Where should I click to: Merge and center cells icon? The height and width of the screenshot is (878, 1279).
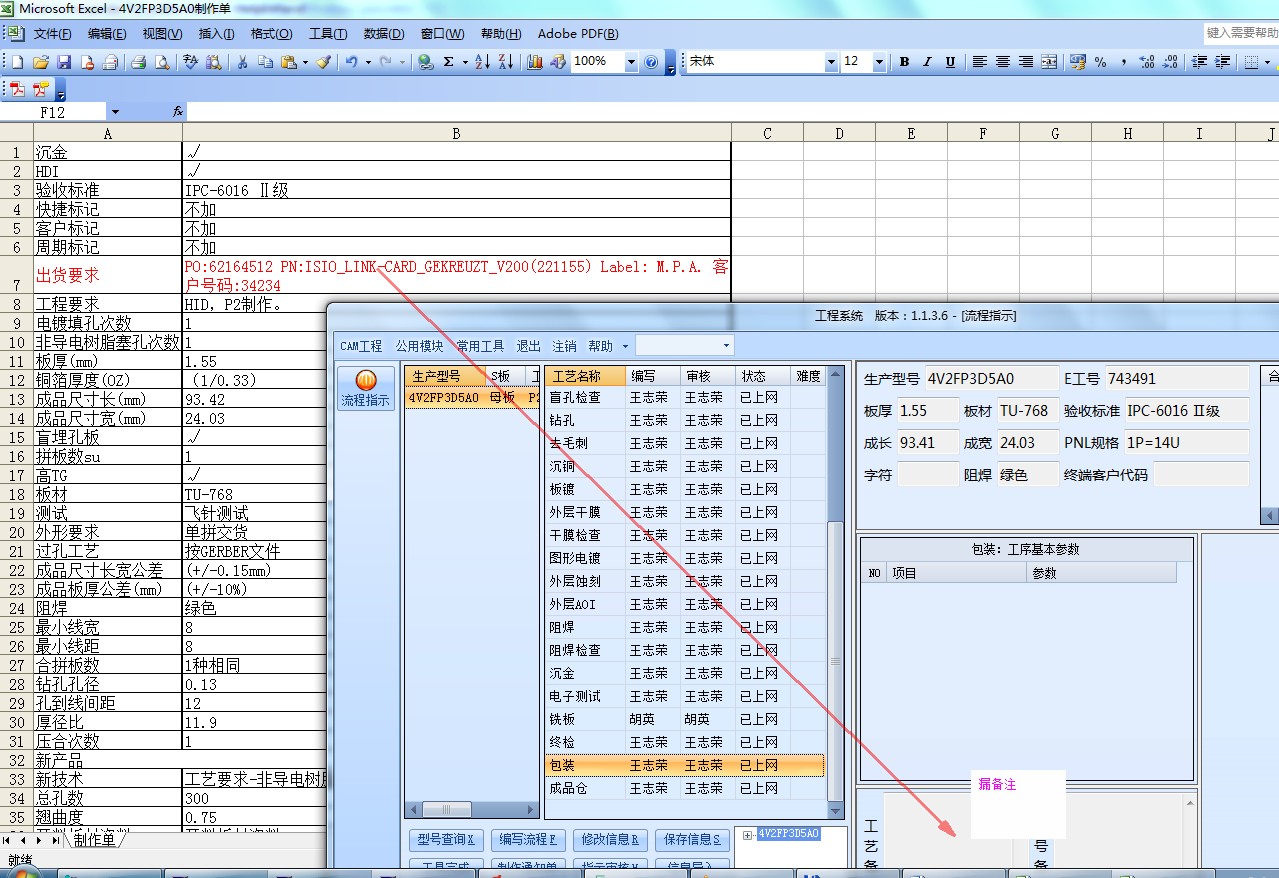[x=1049, y=62]
